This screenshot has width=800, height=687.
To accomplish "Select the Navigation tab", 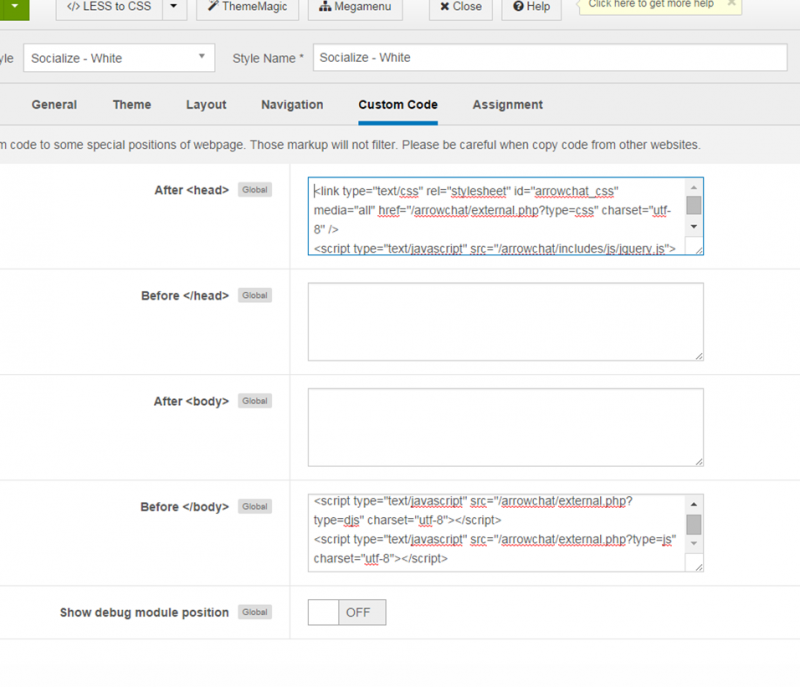I will tap(292, 105).
